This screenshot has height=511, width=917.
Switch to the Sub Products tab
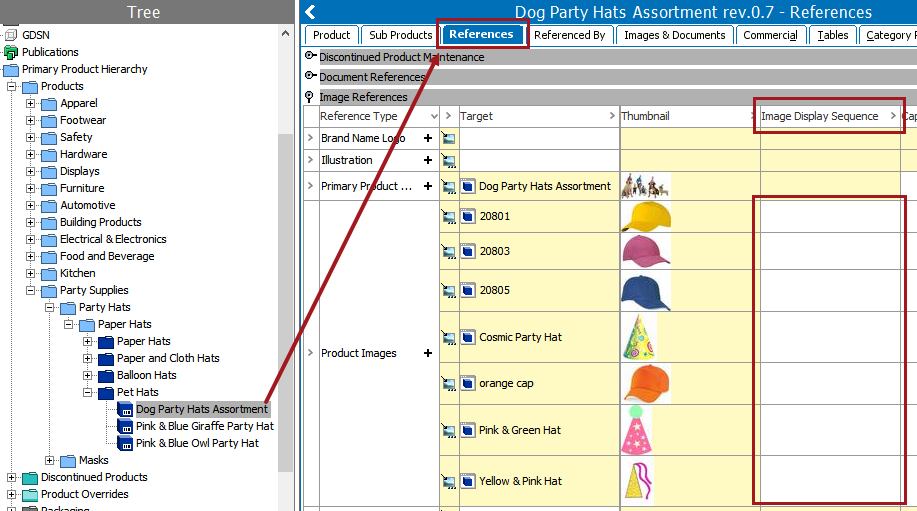[x=400, y=35]
